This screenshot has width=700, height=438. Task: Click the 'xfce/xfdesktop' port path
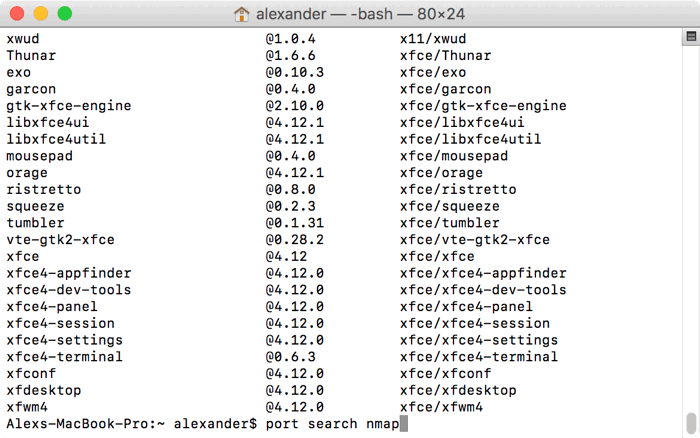pyautogui.click(x=458, y=390)
